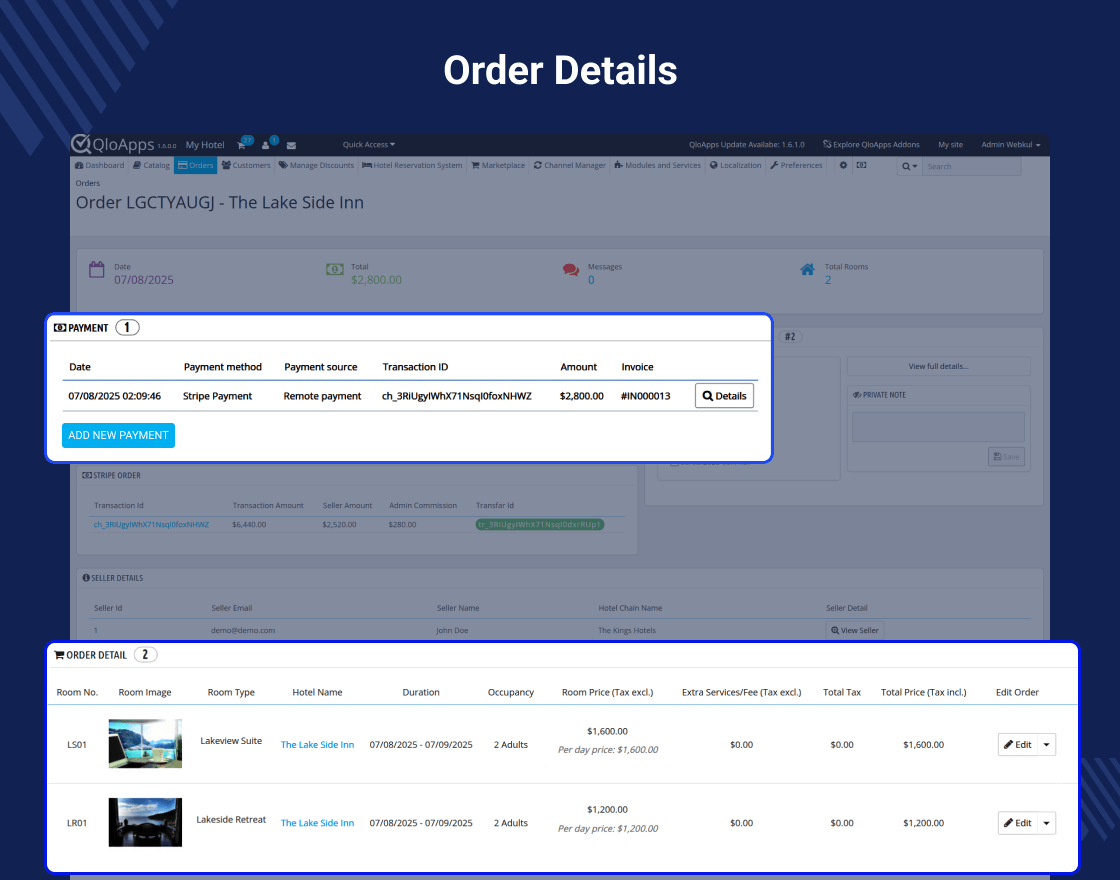Click inside the Private Note text area
This screenshot has height=880, width=1120.
tap(939, 427)
